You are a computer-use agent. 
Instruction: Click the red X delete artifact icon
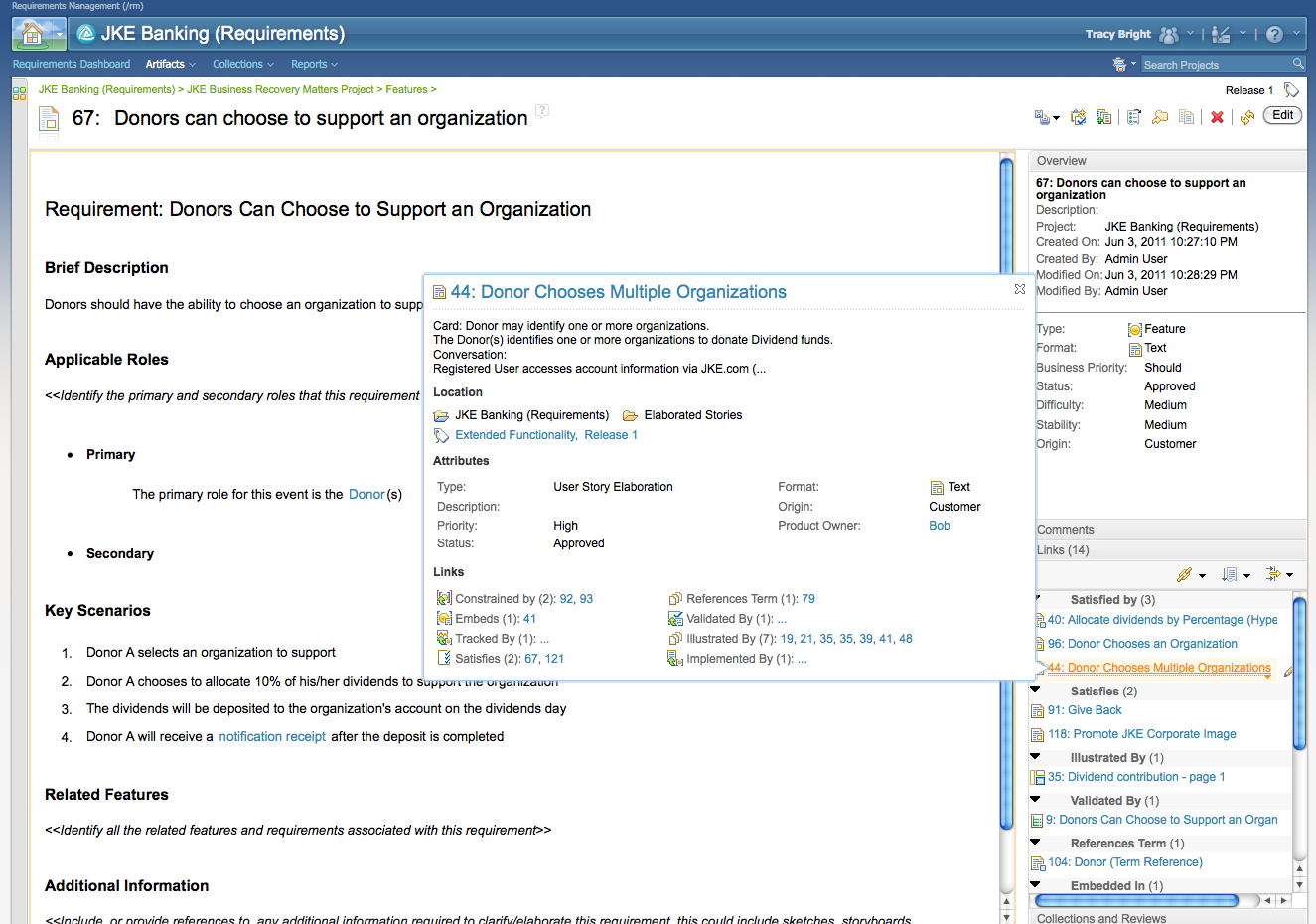(x=1217, y=117)
